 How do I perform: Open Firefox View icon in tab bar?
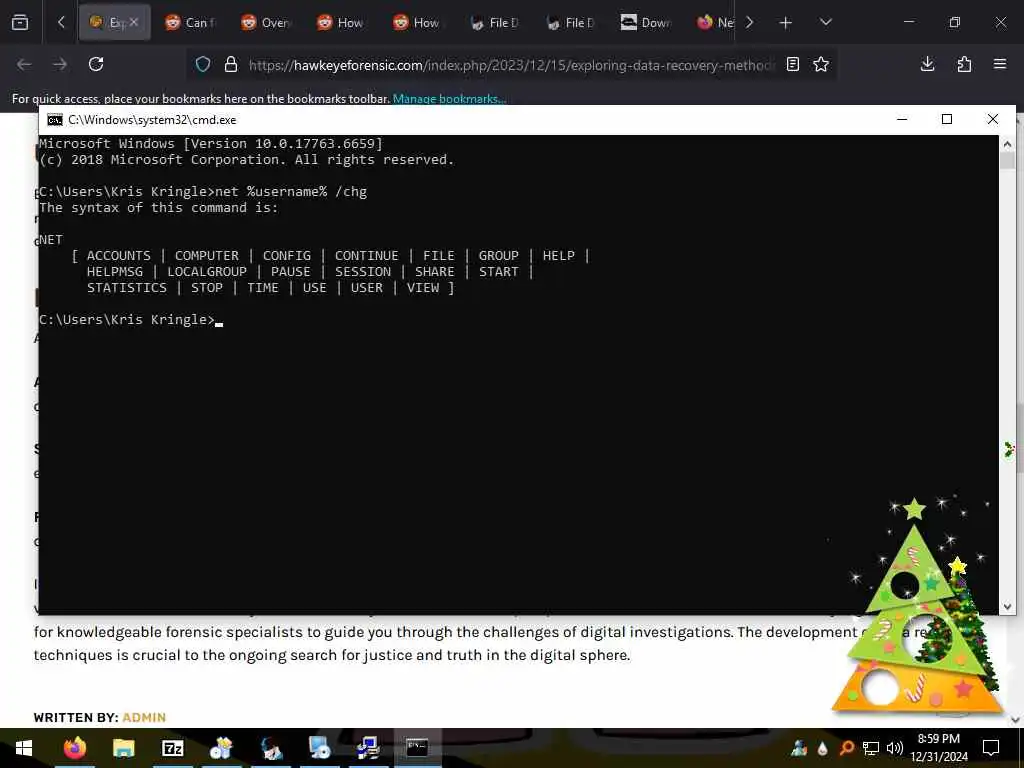(20, 23)
